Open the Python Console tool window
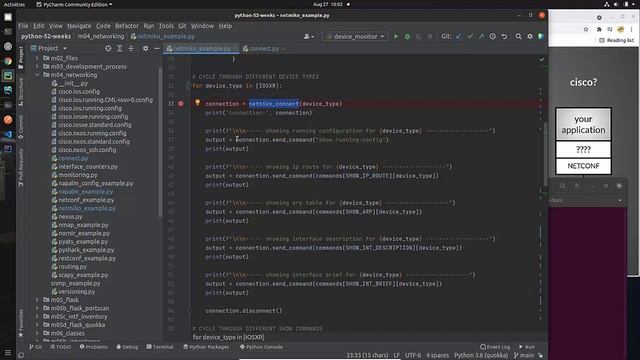 click(261, 347)
